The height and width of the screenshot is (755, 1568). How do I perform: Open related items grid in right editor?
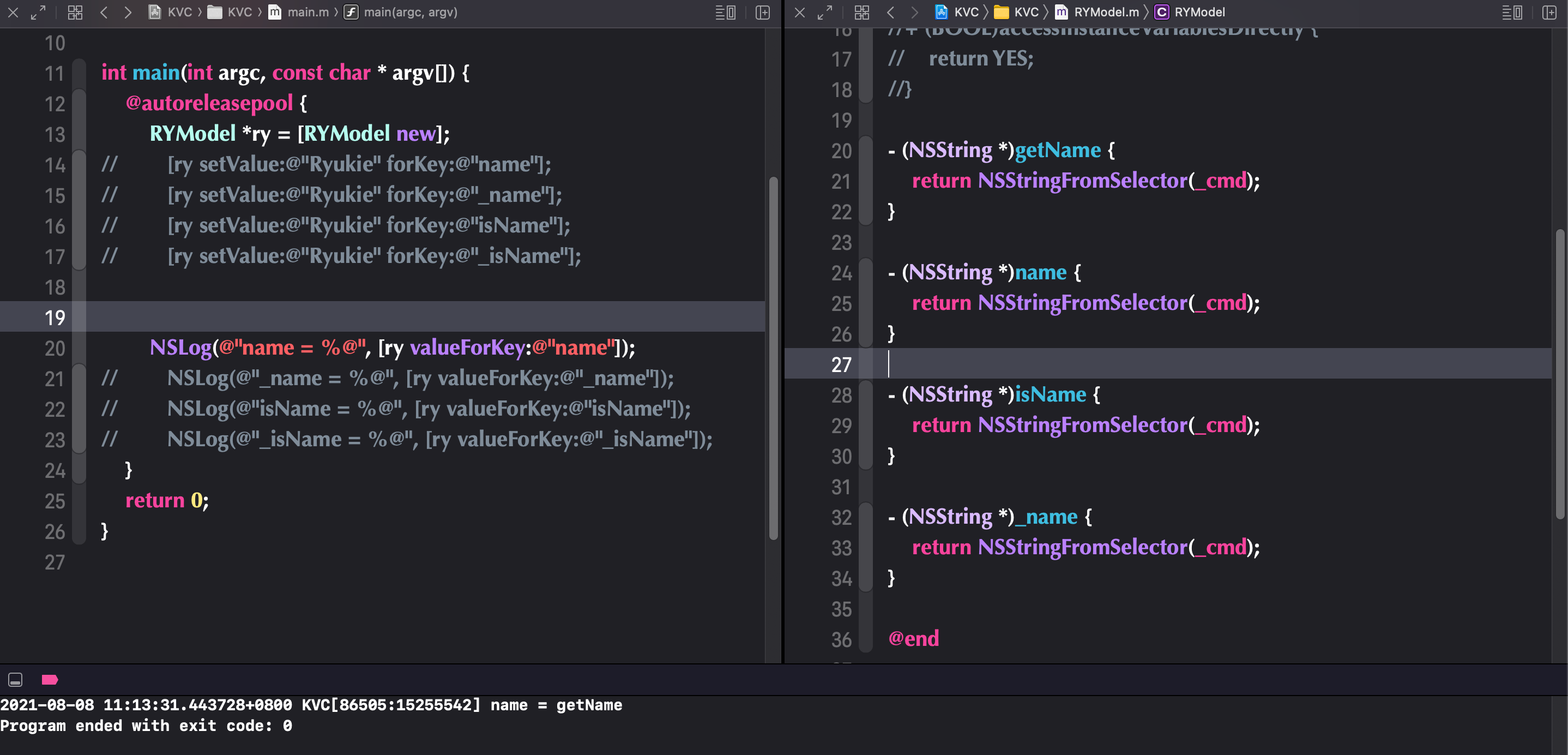click(x=862, y=12)
